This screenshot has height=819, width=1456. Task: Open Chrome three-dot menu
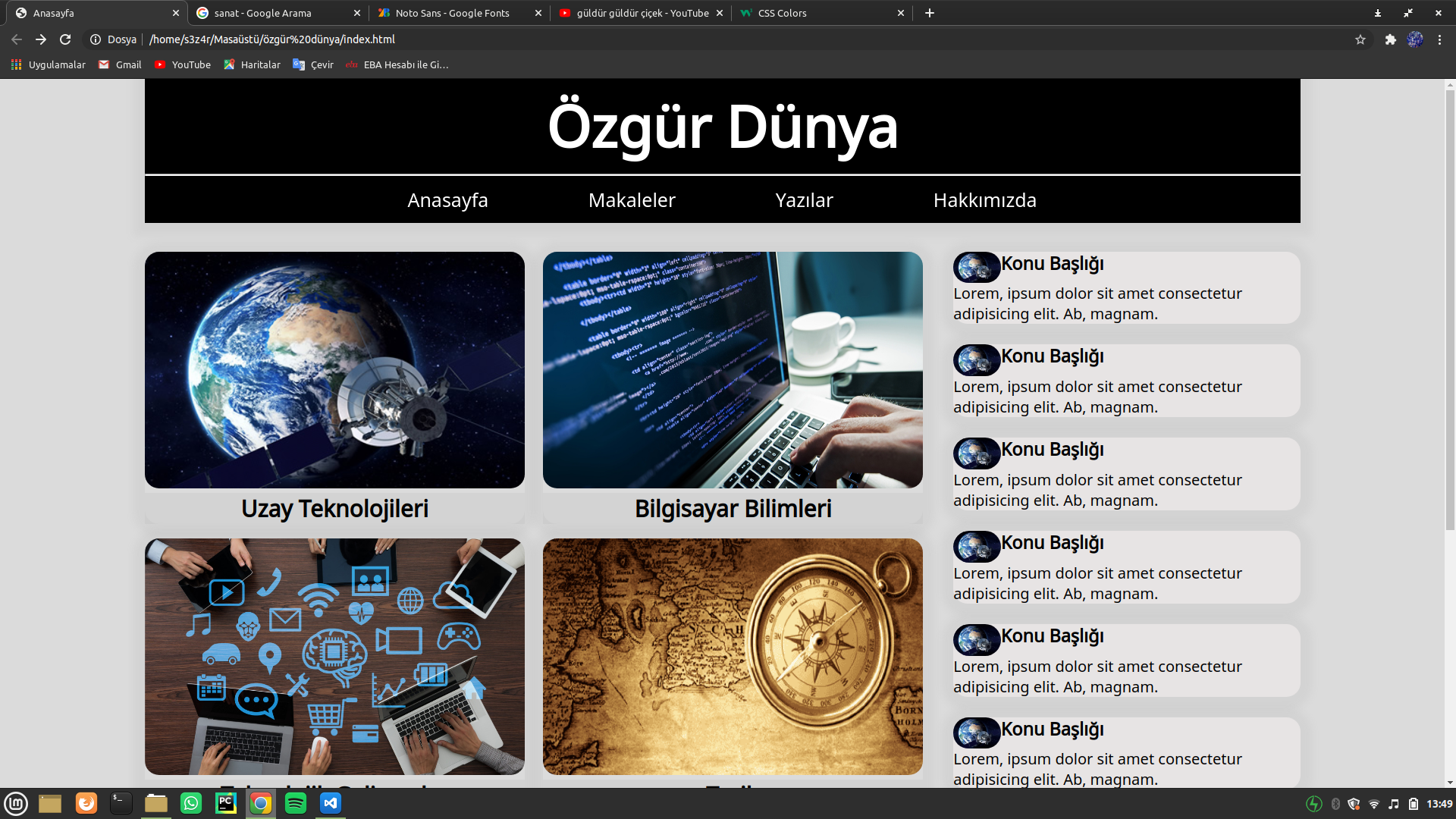1439,39
